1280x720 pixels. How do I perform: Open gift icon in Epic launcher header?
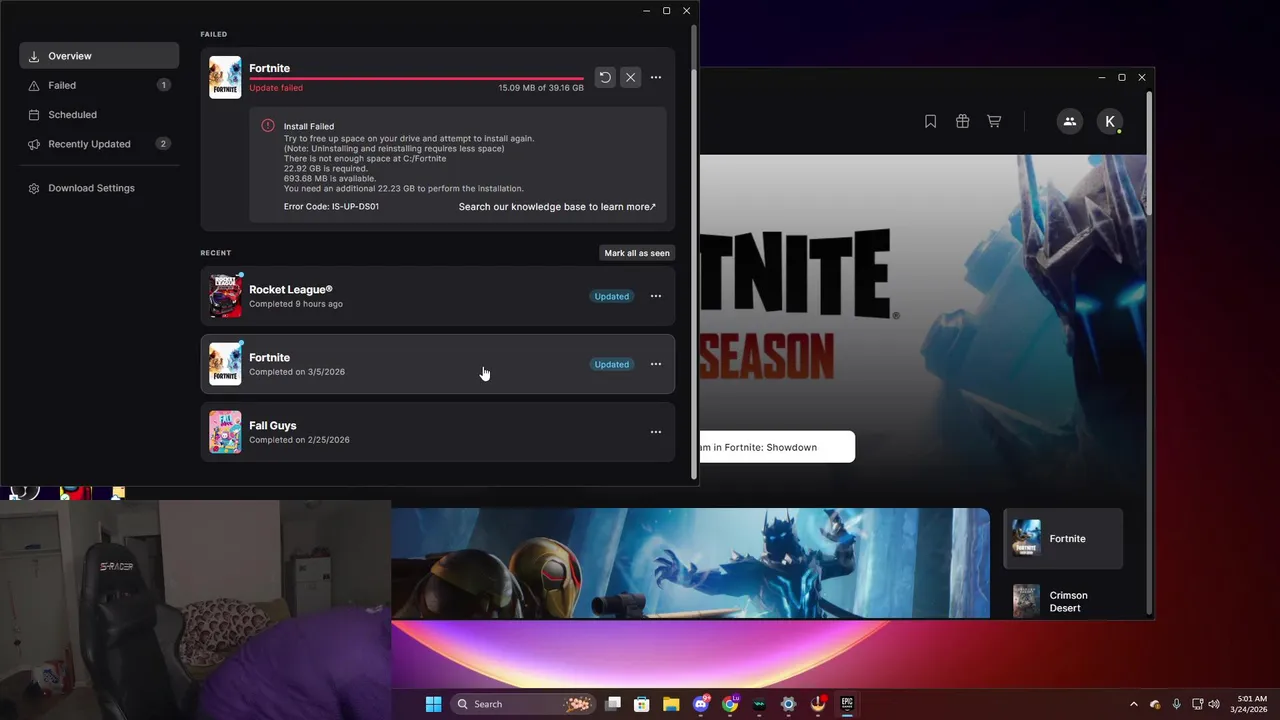(962, 121)
